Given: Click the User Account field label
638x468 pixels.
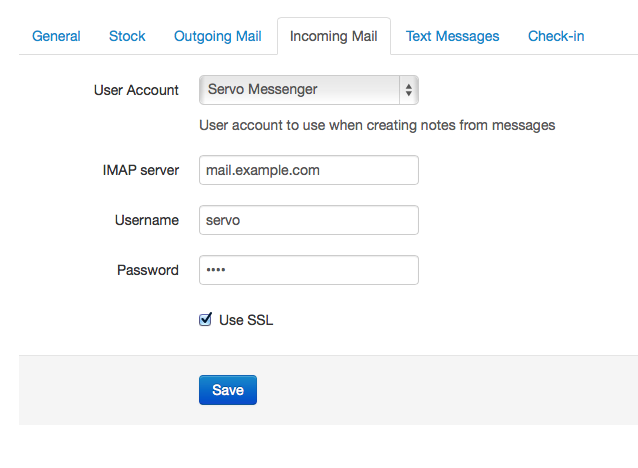Looking at the screenshot, I should coord(136,90).
